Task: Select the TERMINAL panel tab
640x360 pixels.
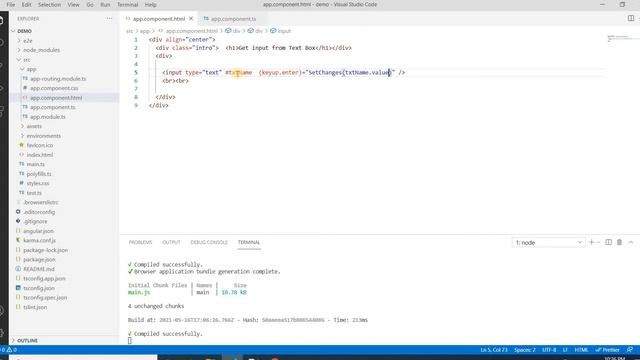Action: pos(249,242)
